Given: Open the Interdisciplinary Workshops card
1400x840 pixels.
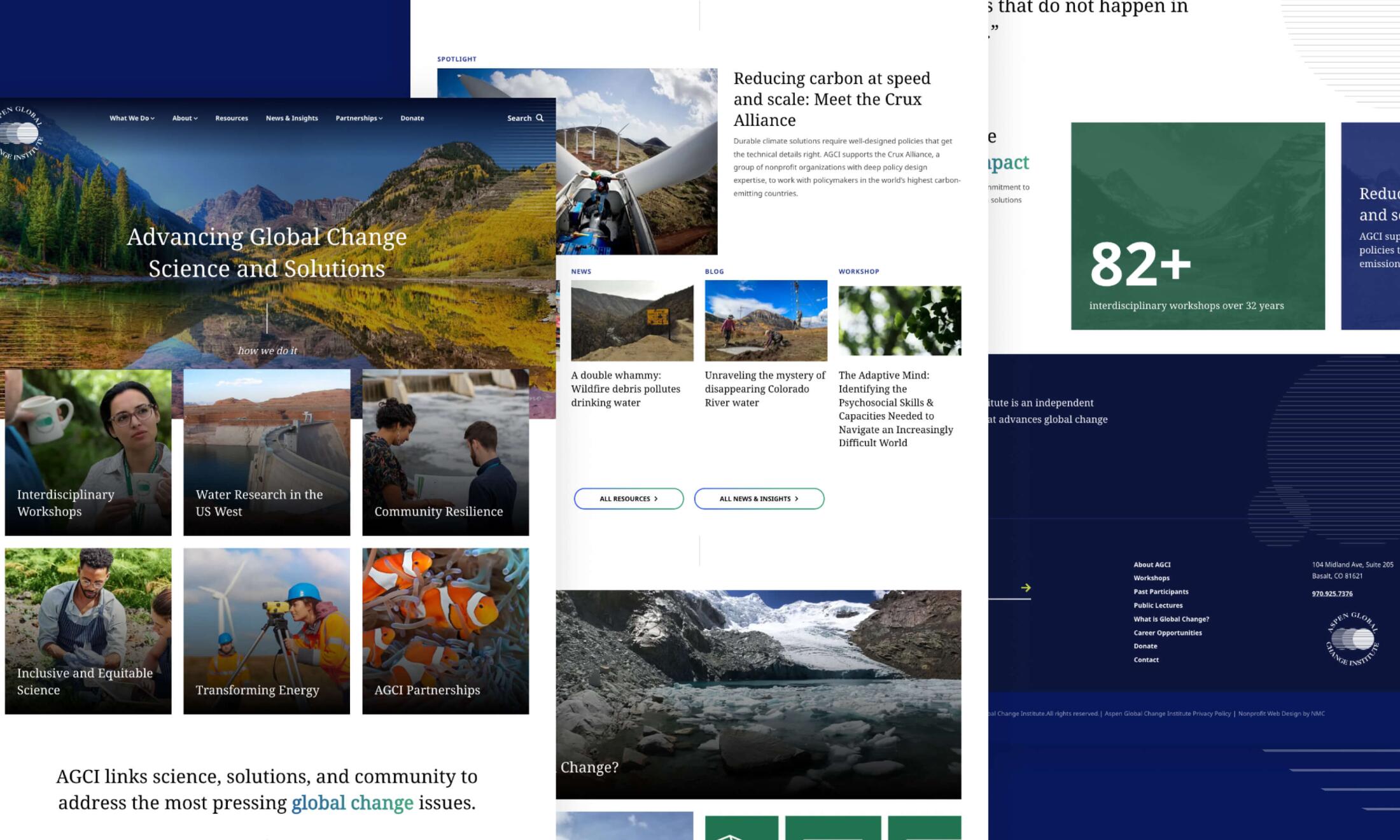Looking at the screenshot, I should tap(88, 452).
